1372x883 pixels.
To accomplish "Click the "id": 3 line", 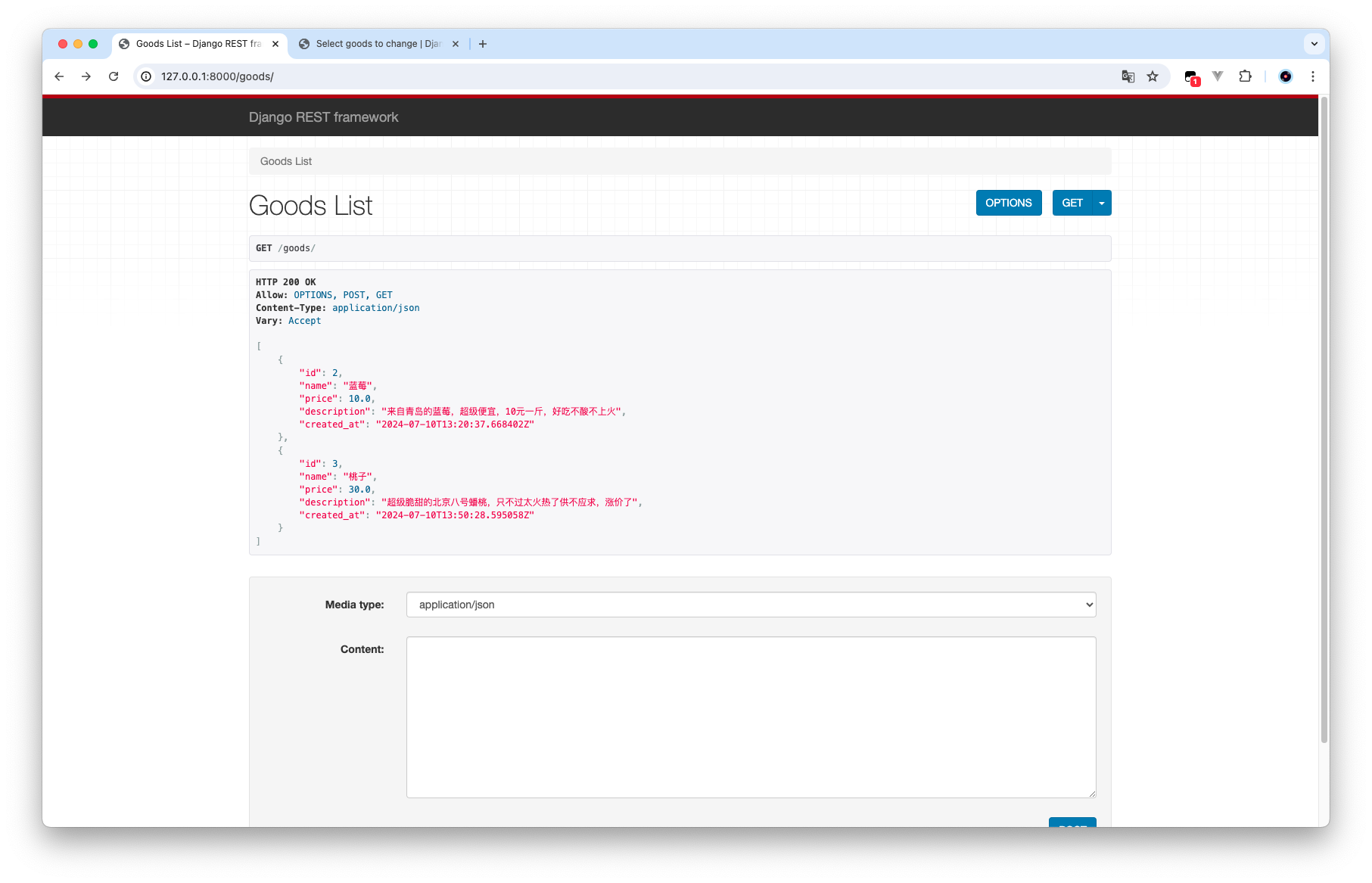I will pos(321,464).
